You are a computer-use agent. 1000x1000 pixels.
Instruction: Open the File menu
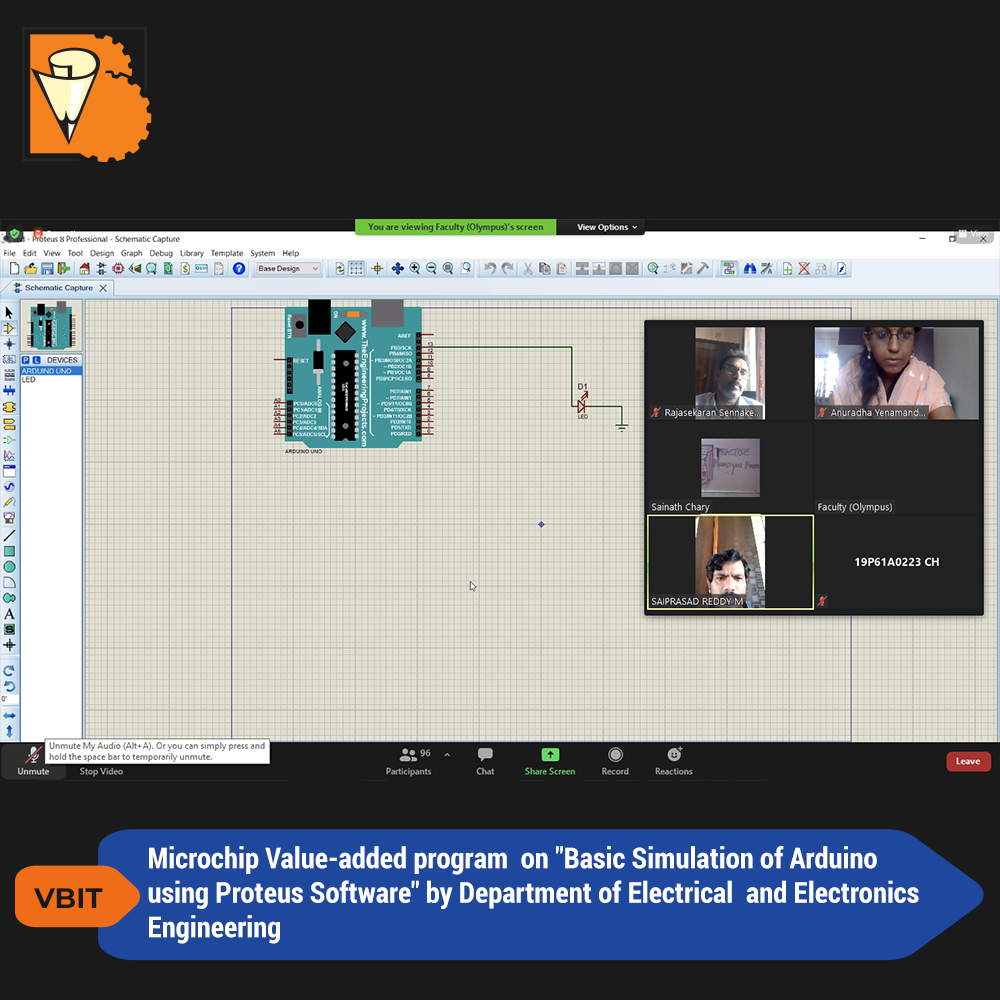[10, 253]
